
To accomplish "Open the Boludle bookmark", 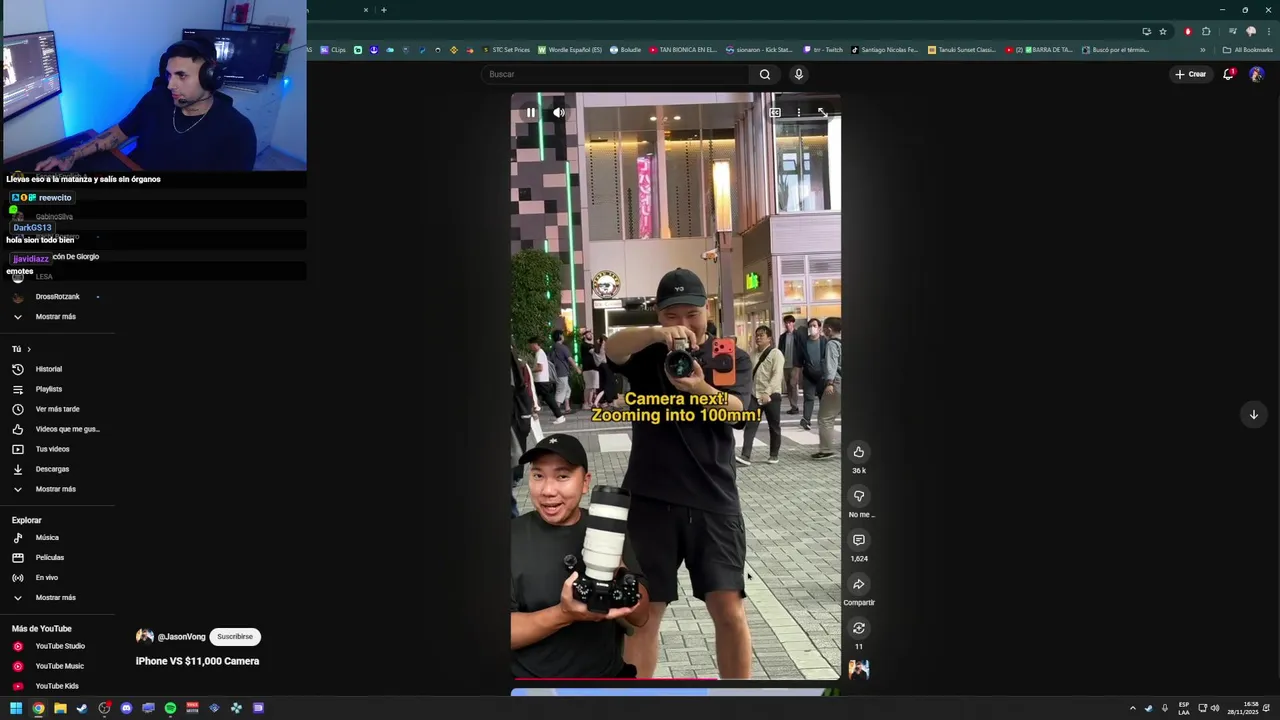I will coord(625,50).
